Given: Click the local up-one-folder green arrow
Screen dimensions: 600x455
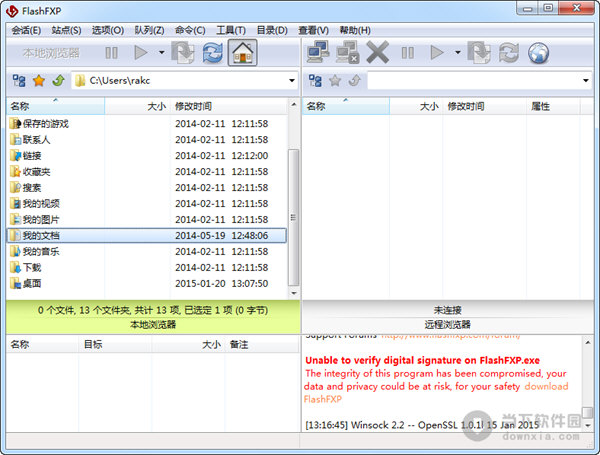Looking at the screenshot, I should pyautogui.click(x=59, y=81).
